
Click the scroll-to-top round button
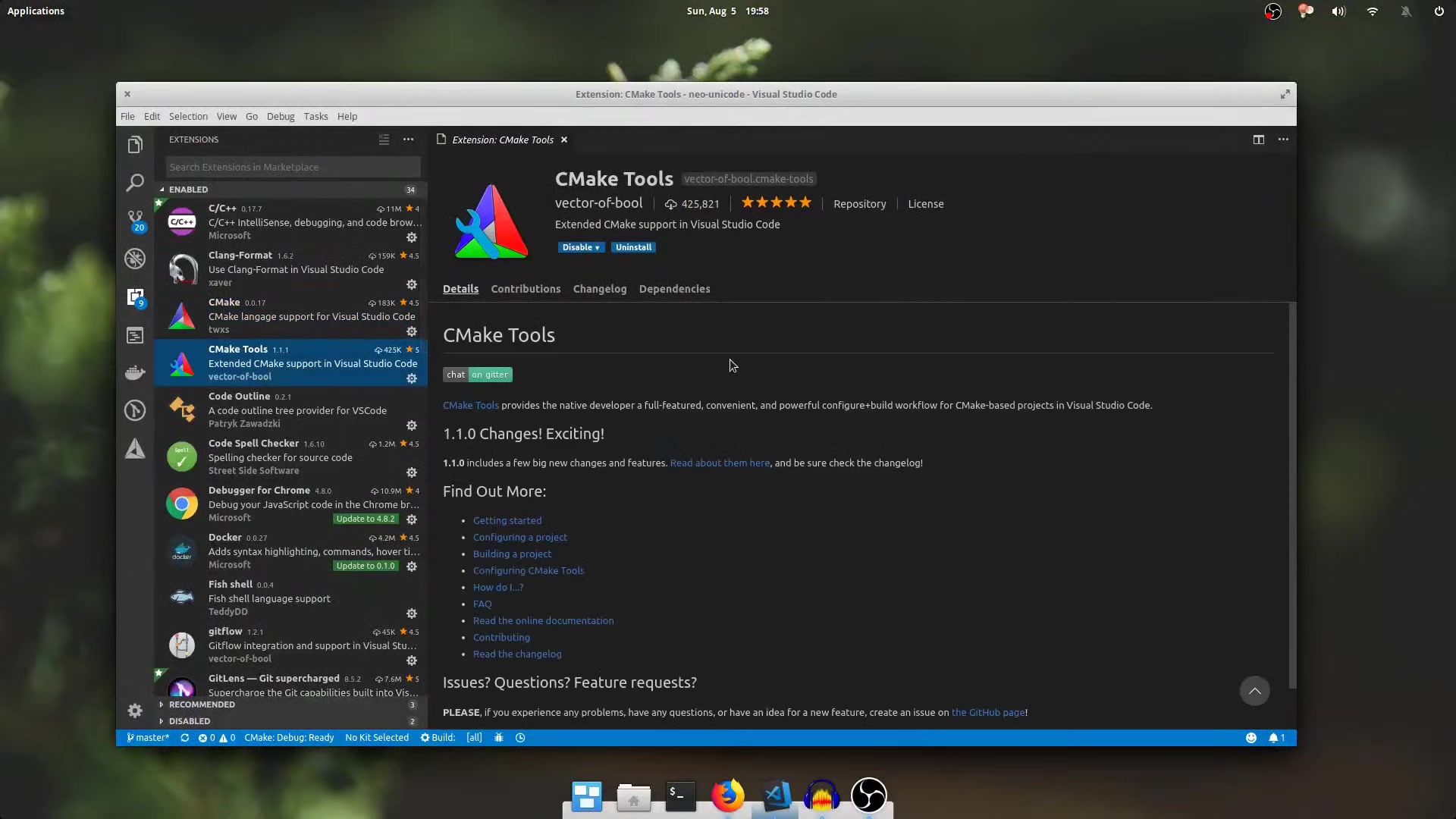pyautogui.click(x=1255, y=691)
